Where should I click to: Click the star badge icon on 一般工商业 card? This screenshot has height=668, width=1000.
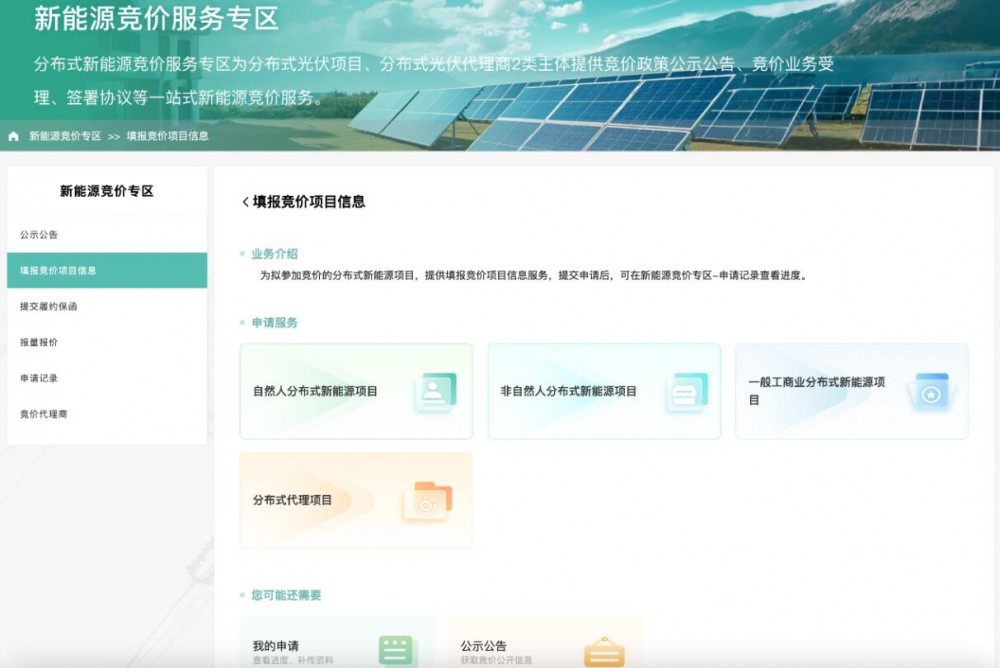(x=930, y=392)
